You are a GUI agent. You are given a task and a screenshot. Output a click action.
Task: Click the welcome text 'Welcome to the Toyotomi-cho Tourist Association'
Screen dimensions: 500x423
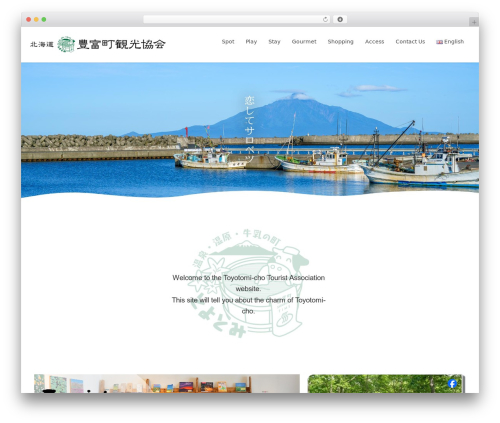[x=249, y=278]
